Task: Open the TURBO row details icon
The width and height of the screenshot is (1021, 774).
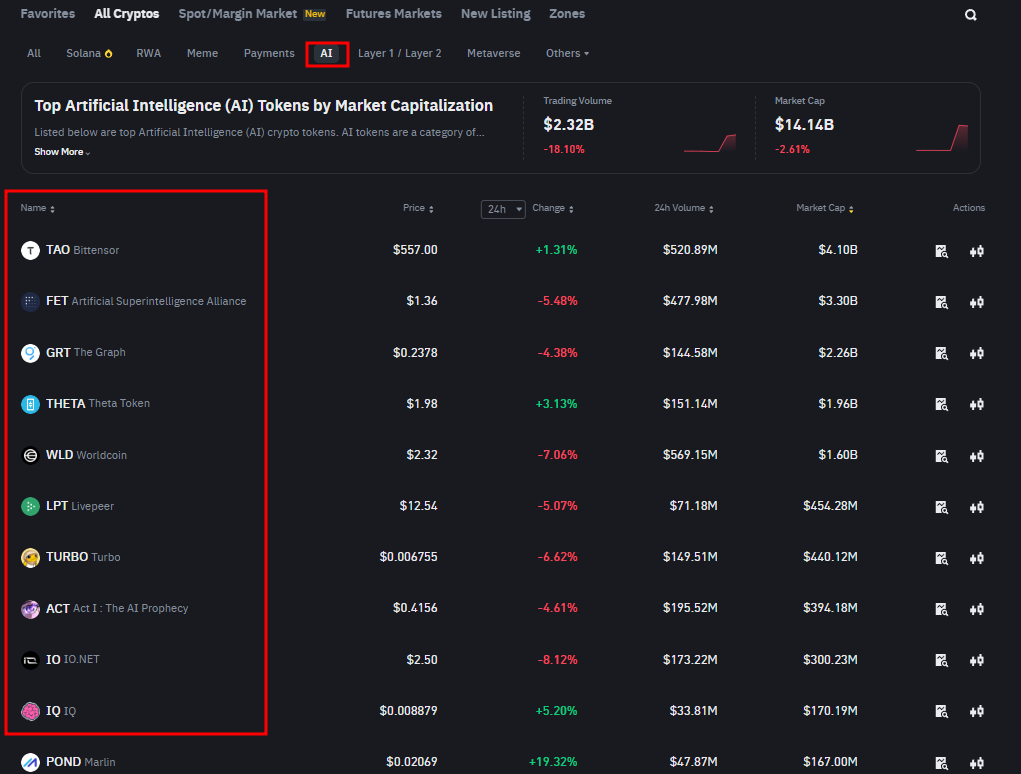Action: pyautogui.click(x=942, y=558)
